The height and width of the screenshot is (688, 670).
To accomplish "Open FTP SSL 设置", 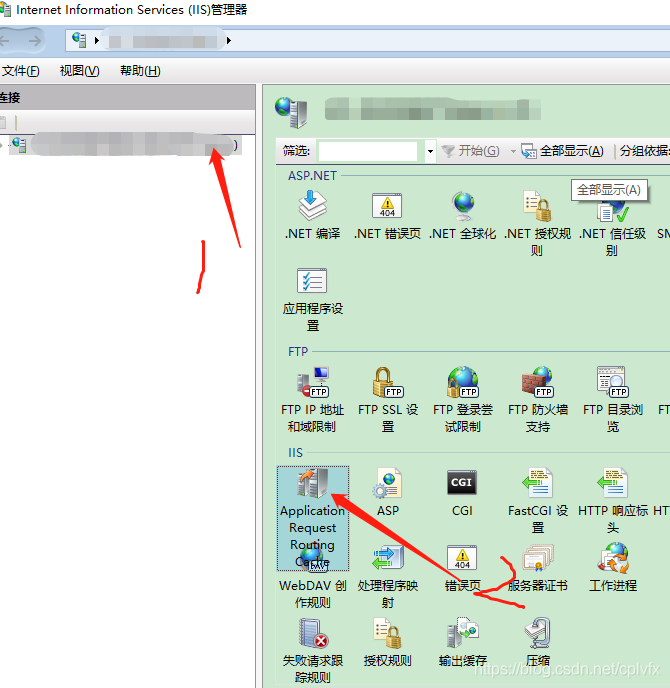I will coord(387,400).
